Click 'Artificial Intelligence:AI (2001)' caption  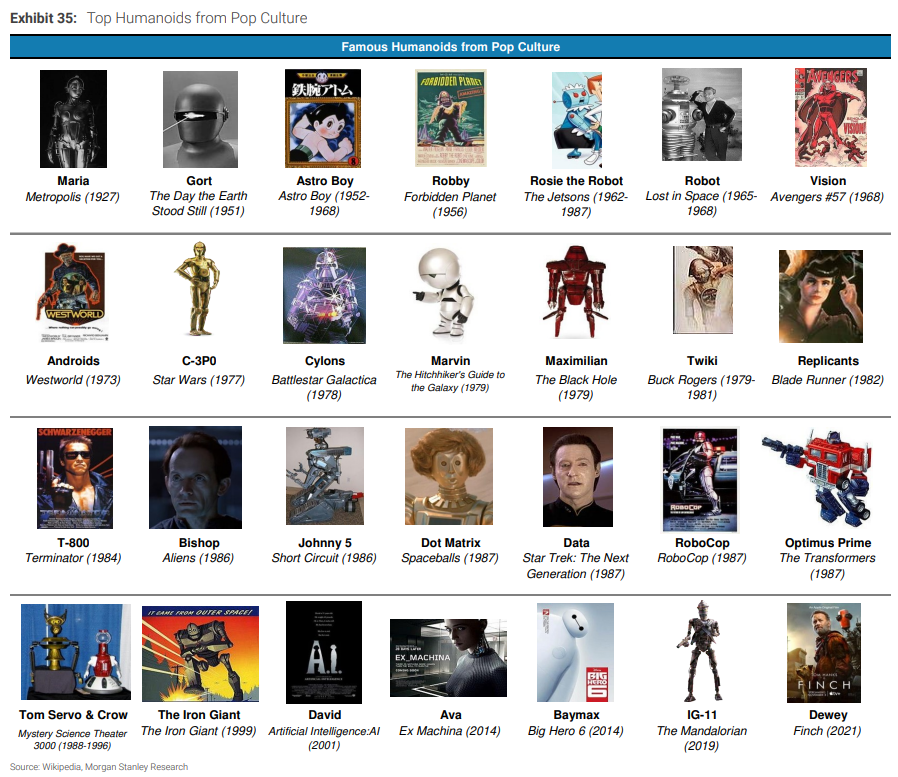point(324,739)
